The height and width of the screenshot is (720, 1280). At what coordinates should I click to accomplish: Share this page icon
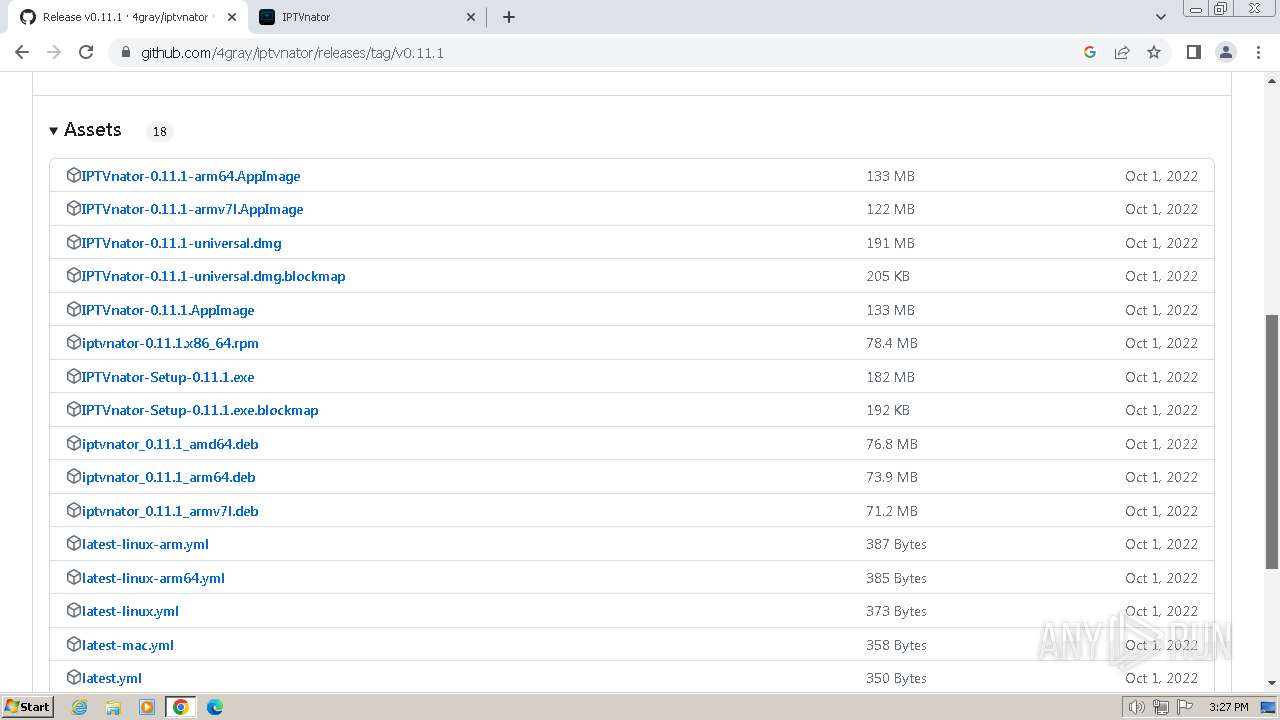(x=1122, y=52)
